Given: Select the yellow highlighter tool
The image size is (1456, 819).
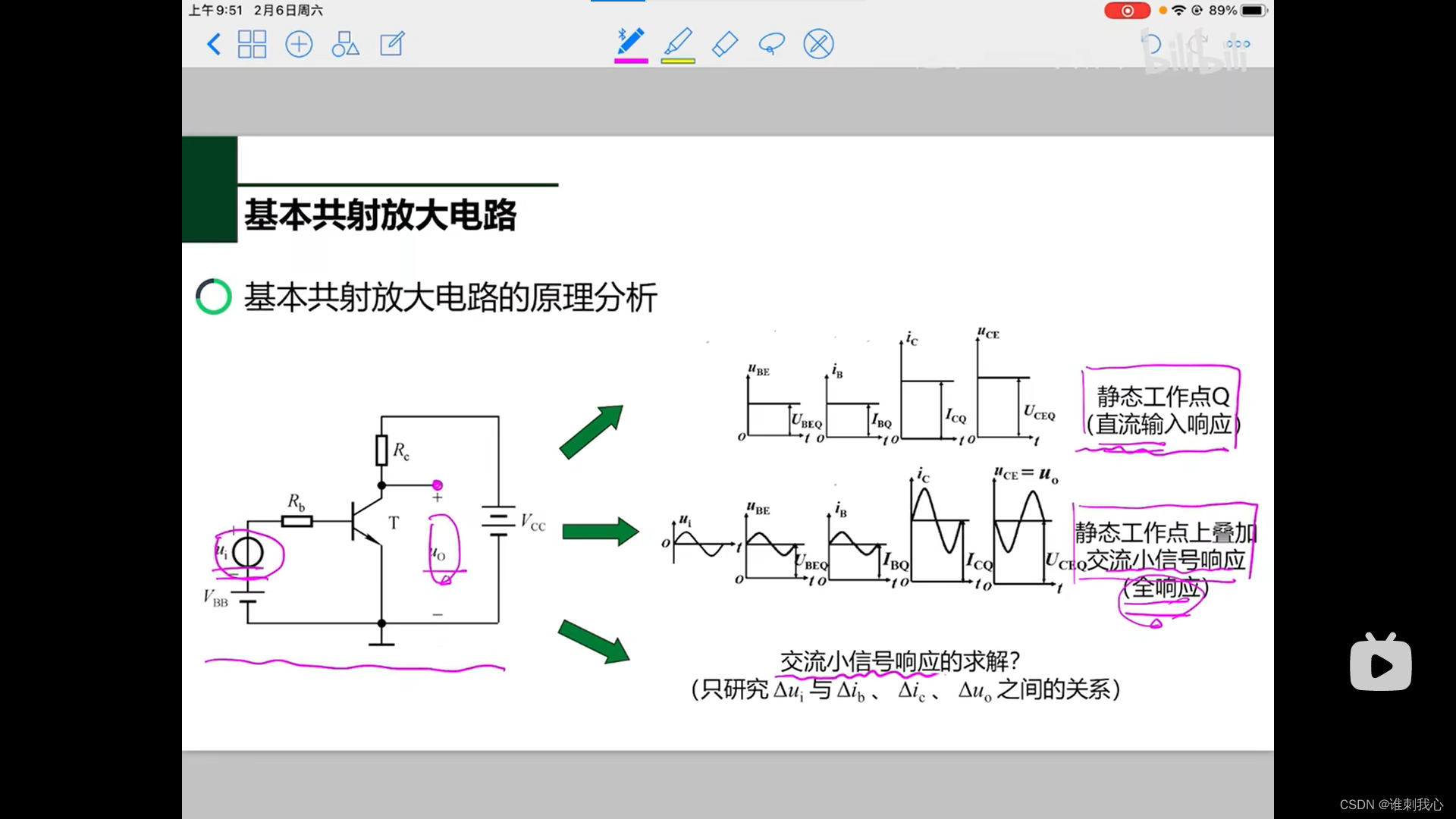Looking at the screenshot, I should [x=678, y=42].
